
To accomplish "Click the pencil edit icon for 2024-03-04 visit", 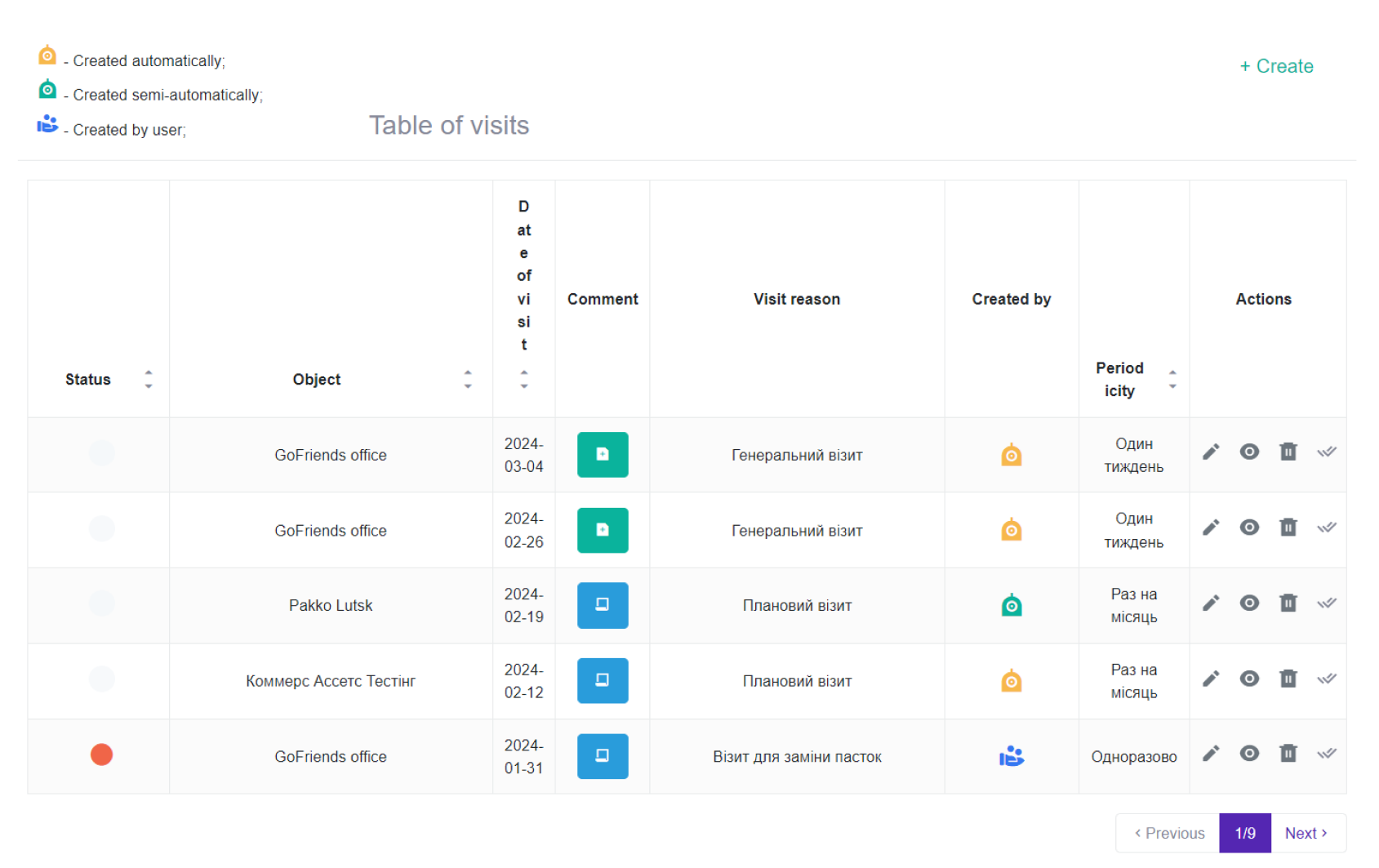I will [x=1211, y=452].
